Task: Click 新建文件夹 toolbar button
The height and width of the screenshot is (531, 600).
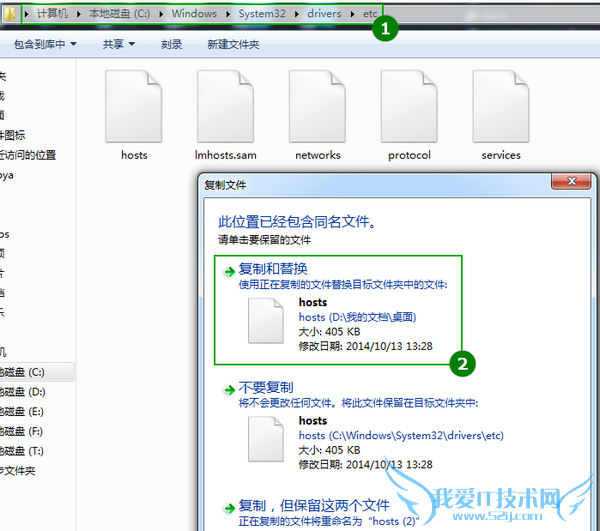Action: [233, 44]
